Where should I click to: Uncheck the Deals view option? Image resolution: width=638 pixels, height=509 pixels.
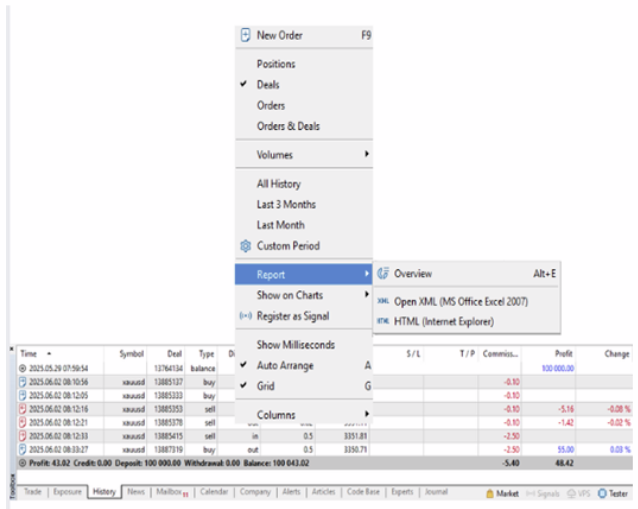268,85
